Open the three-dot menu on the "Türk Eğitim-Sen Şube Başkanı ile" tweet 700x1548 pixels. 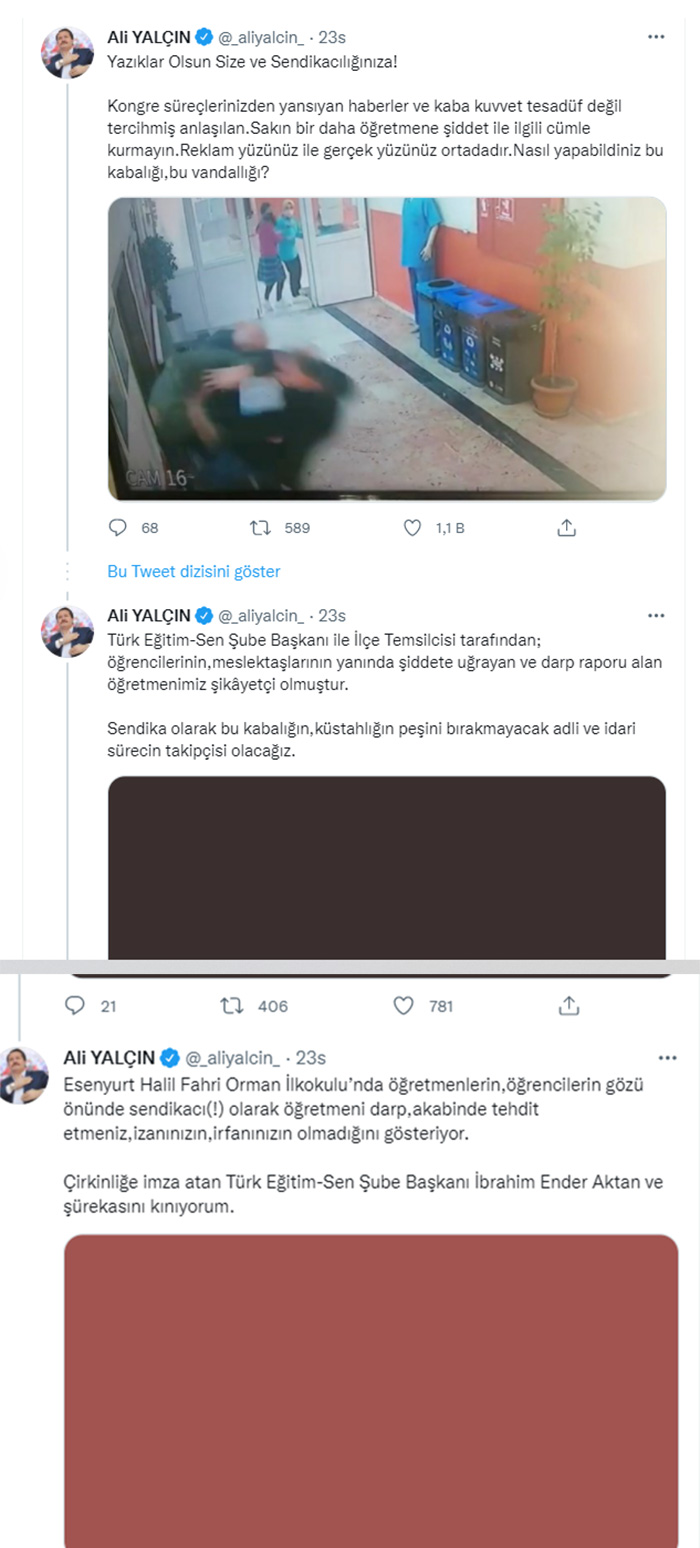pos(656,615)
